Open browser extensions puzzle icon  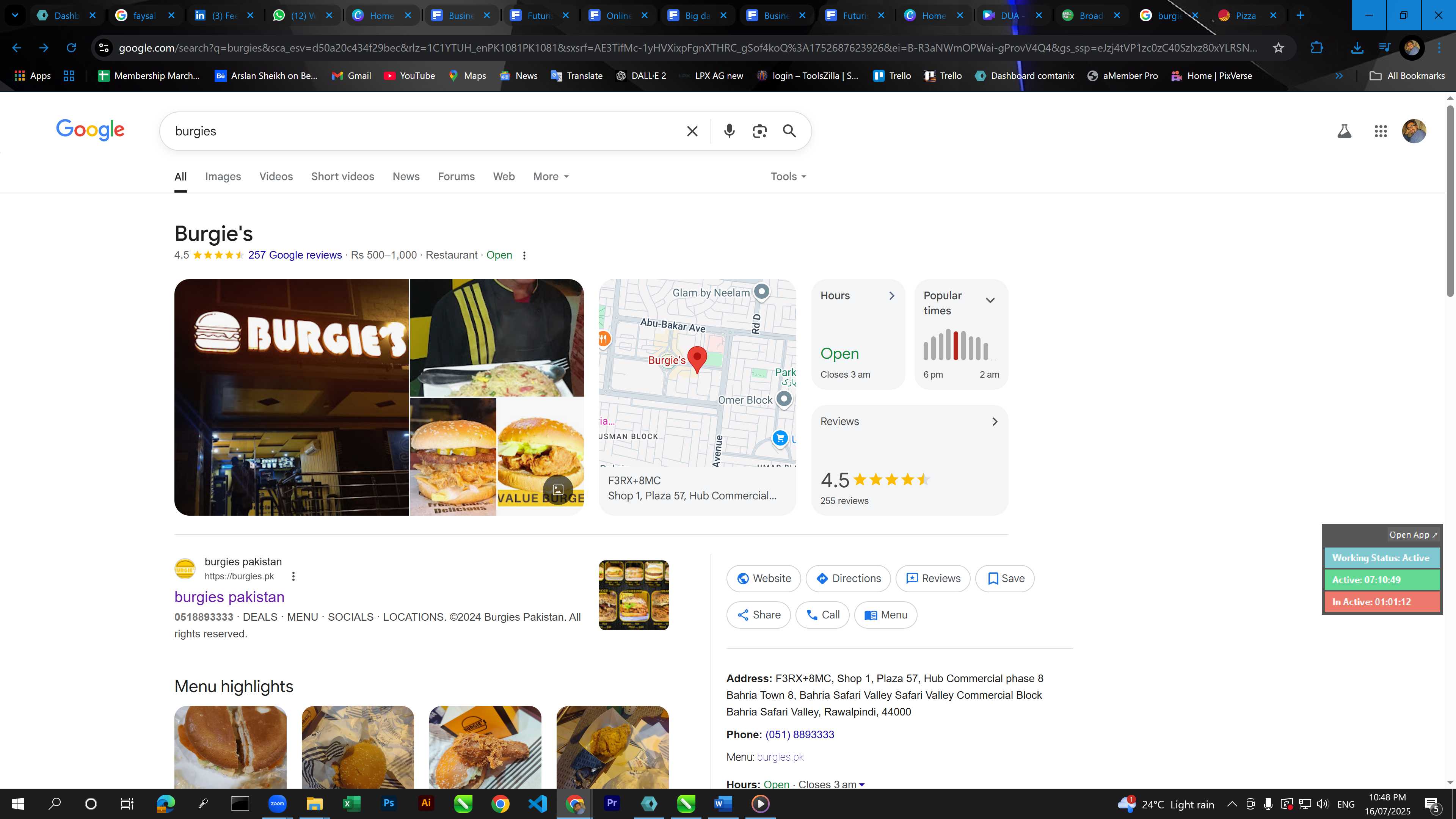[1317, 48]
